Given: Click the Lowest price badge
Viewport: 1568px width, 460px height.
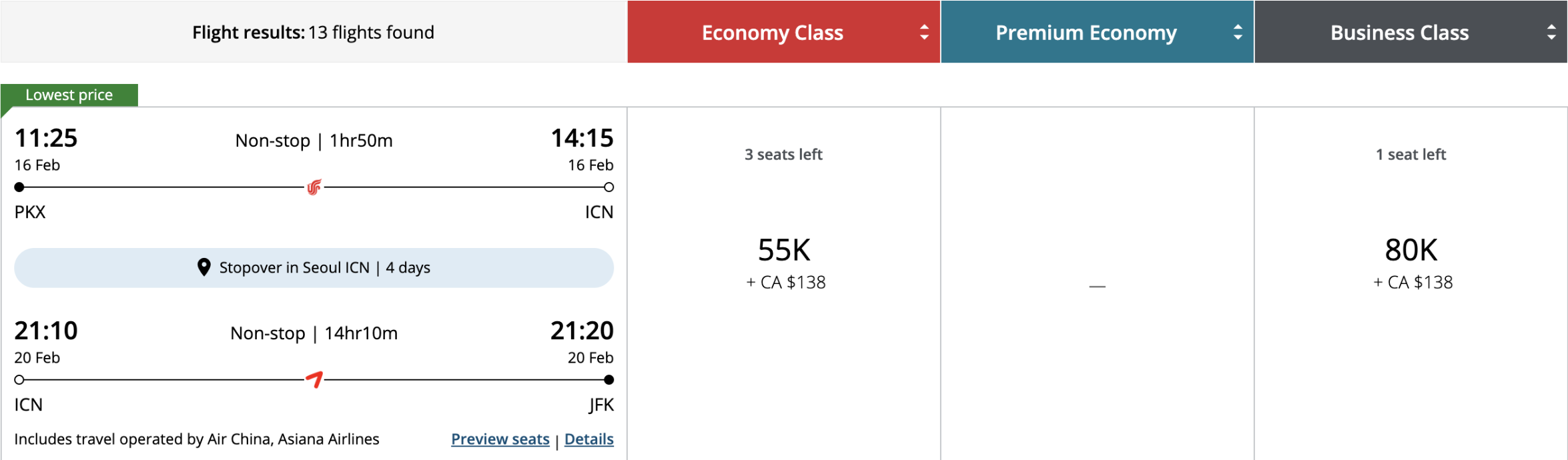Looking at the screenshot, I should (x=69, y=95).
